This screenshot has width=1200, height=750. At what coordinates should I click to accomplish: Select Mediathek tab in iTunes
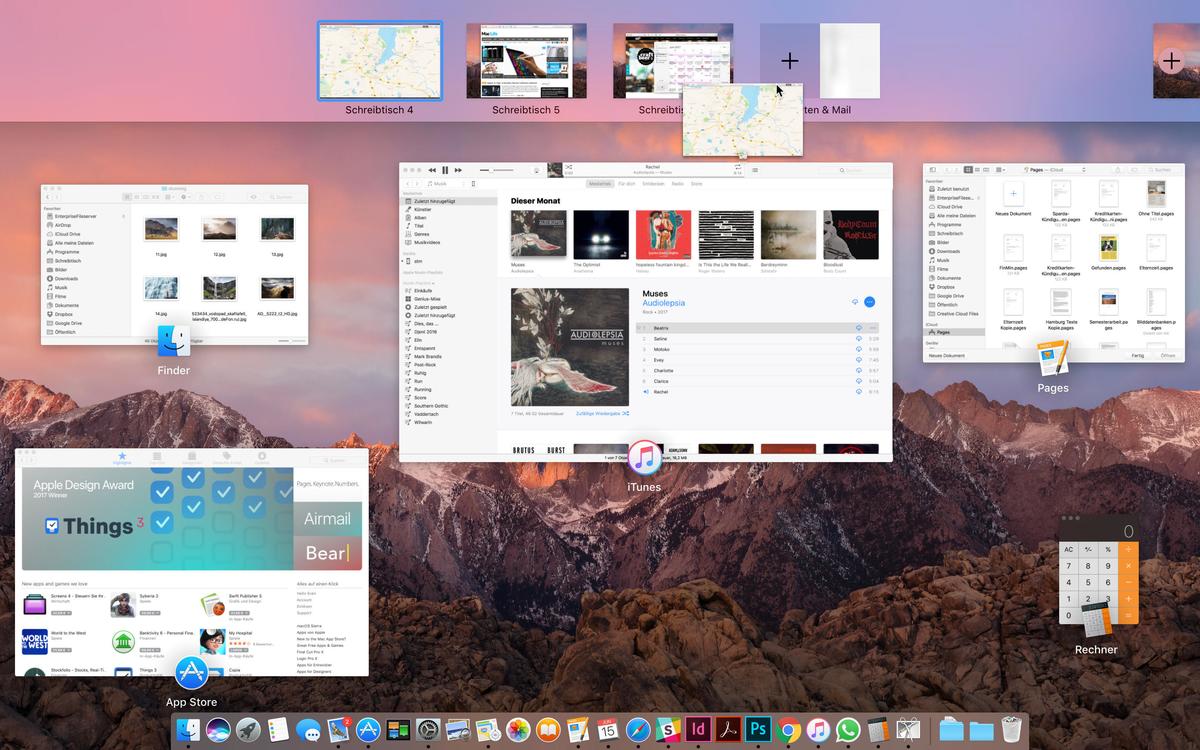tap(600, 184)
